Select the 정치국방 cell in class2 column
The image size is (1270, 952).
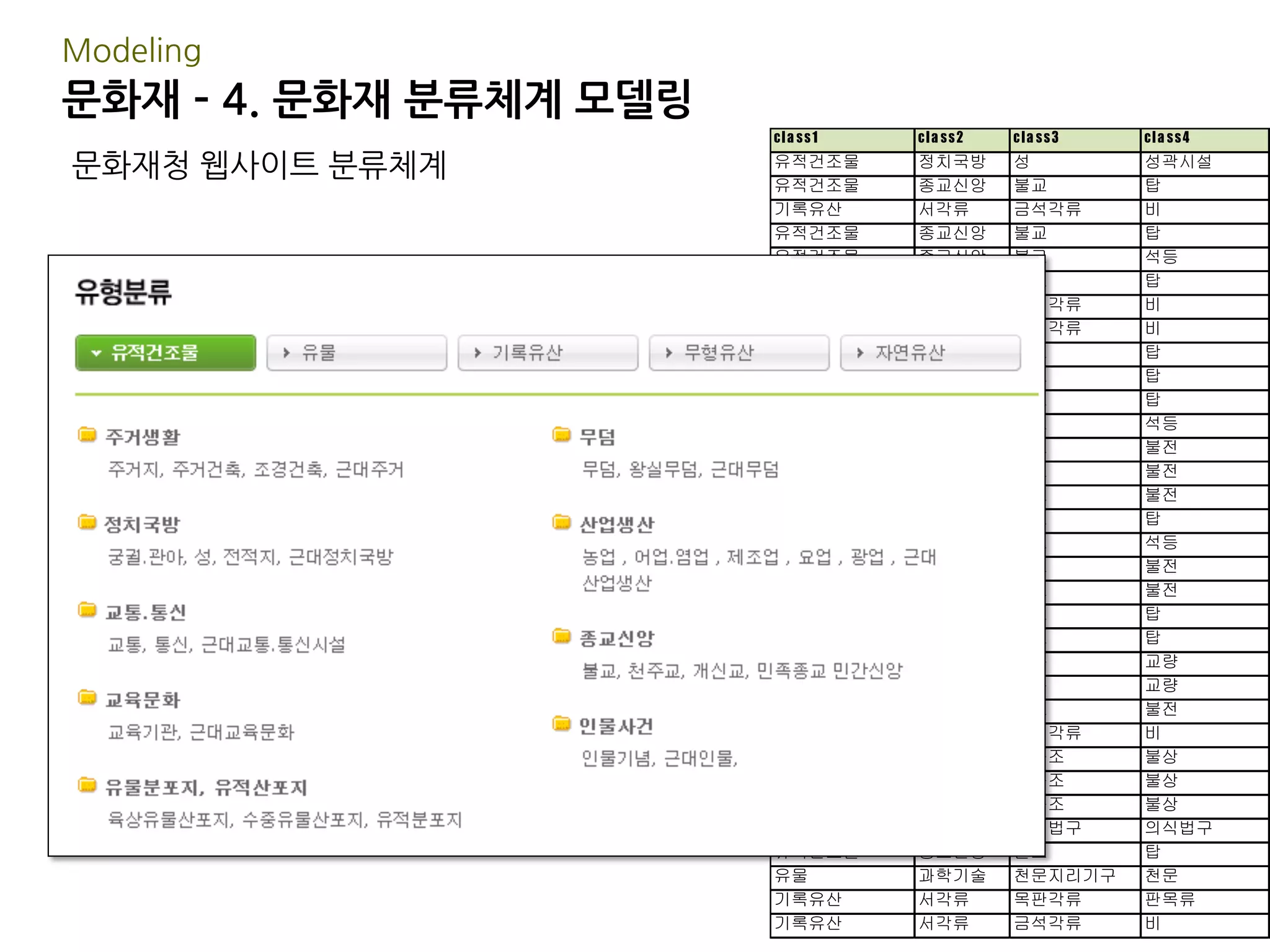point(962,162)
